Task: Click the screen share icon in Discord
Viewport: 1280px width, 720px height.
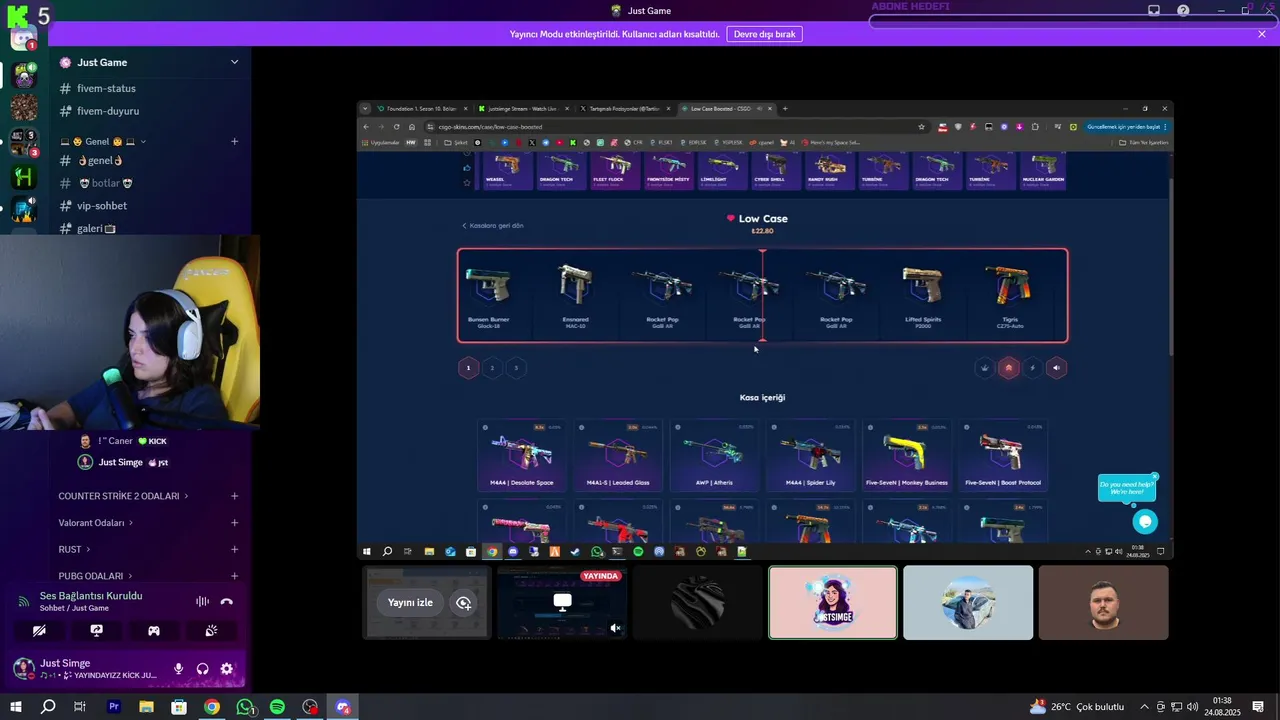Action: pyautogui.click(x=96, y=631)
